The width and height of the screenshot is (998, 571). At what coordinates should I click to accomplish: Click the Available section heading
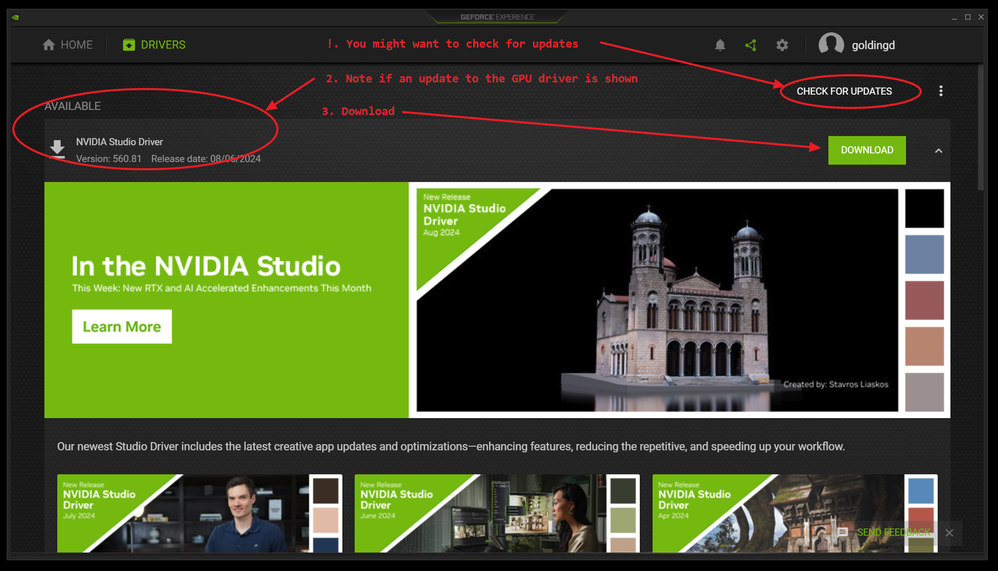point(73,106)
